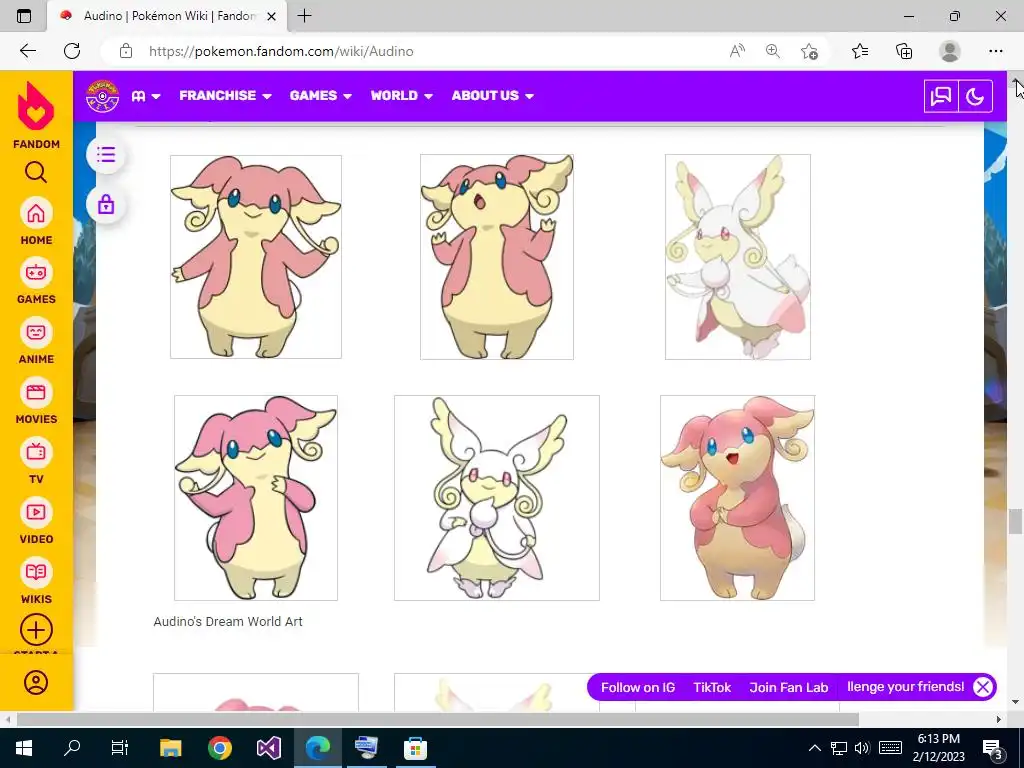The image size is (1024, 768).
Task: Click the vertical page scrollbar thumb
Action: pyautogui.click(x=1015, y=521)
